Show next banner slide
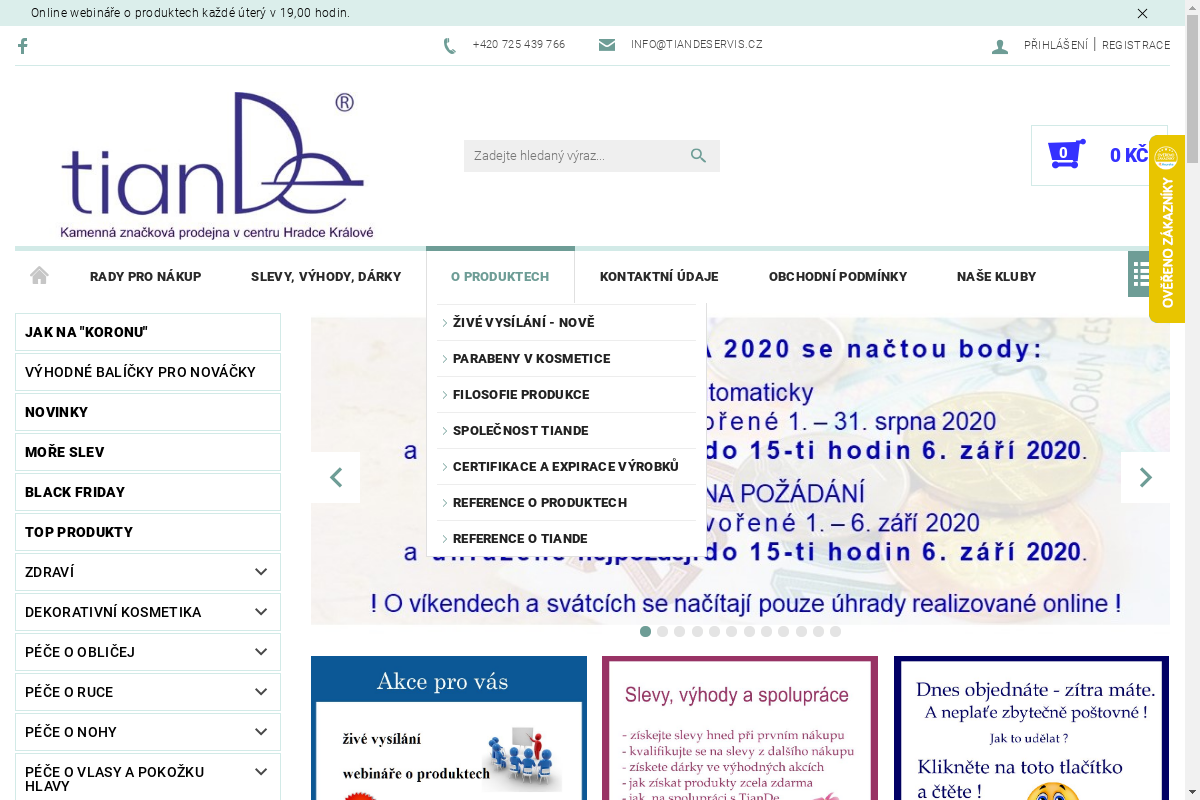Image resolution: width=1200 pixels, height=800 pixels. pyautogui.click(x=1145, y=478)
